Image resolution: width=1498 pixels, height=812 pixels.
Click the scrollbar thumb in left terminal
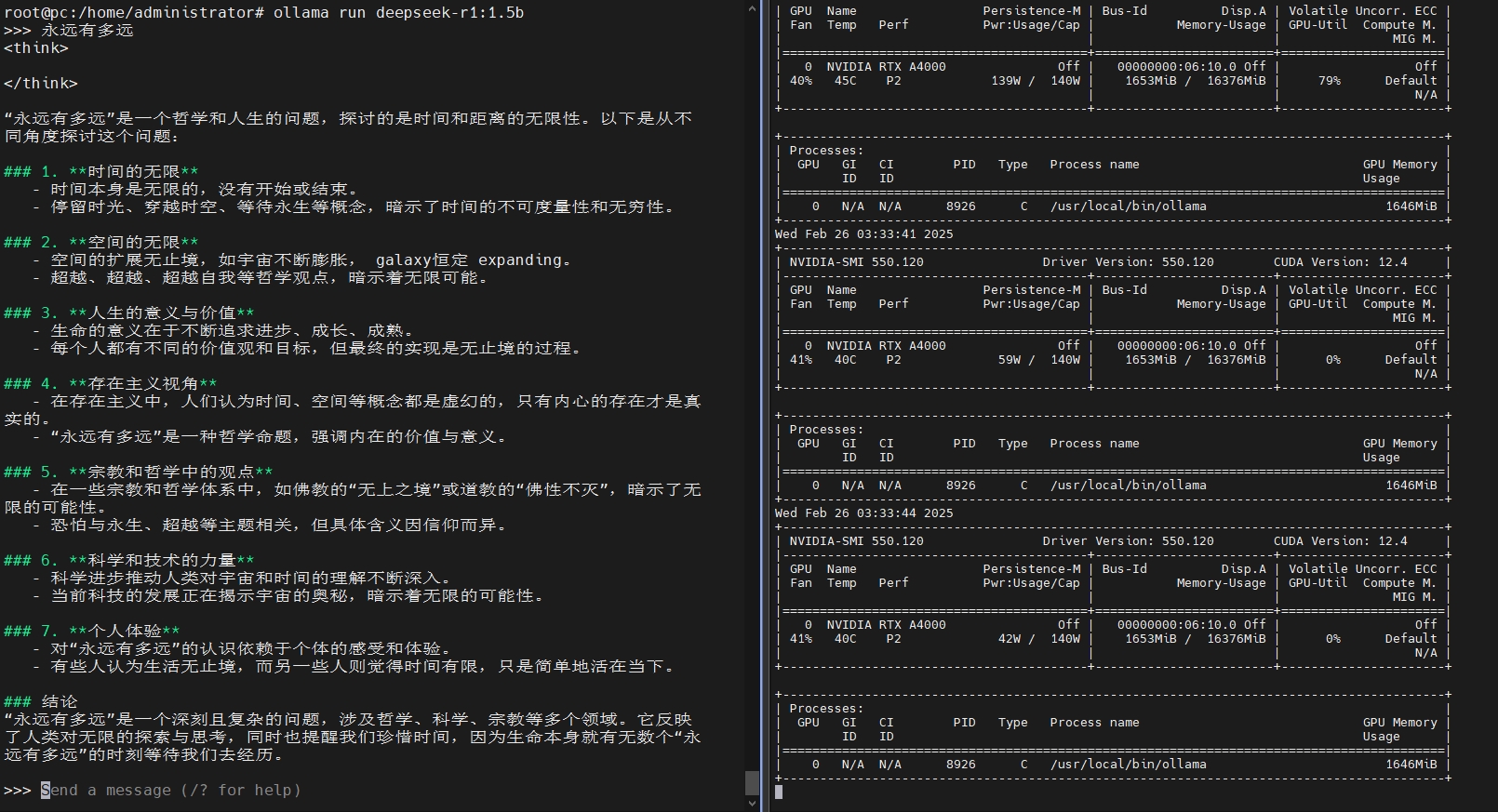752,781
